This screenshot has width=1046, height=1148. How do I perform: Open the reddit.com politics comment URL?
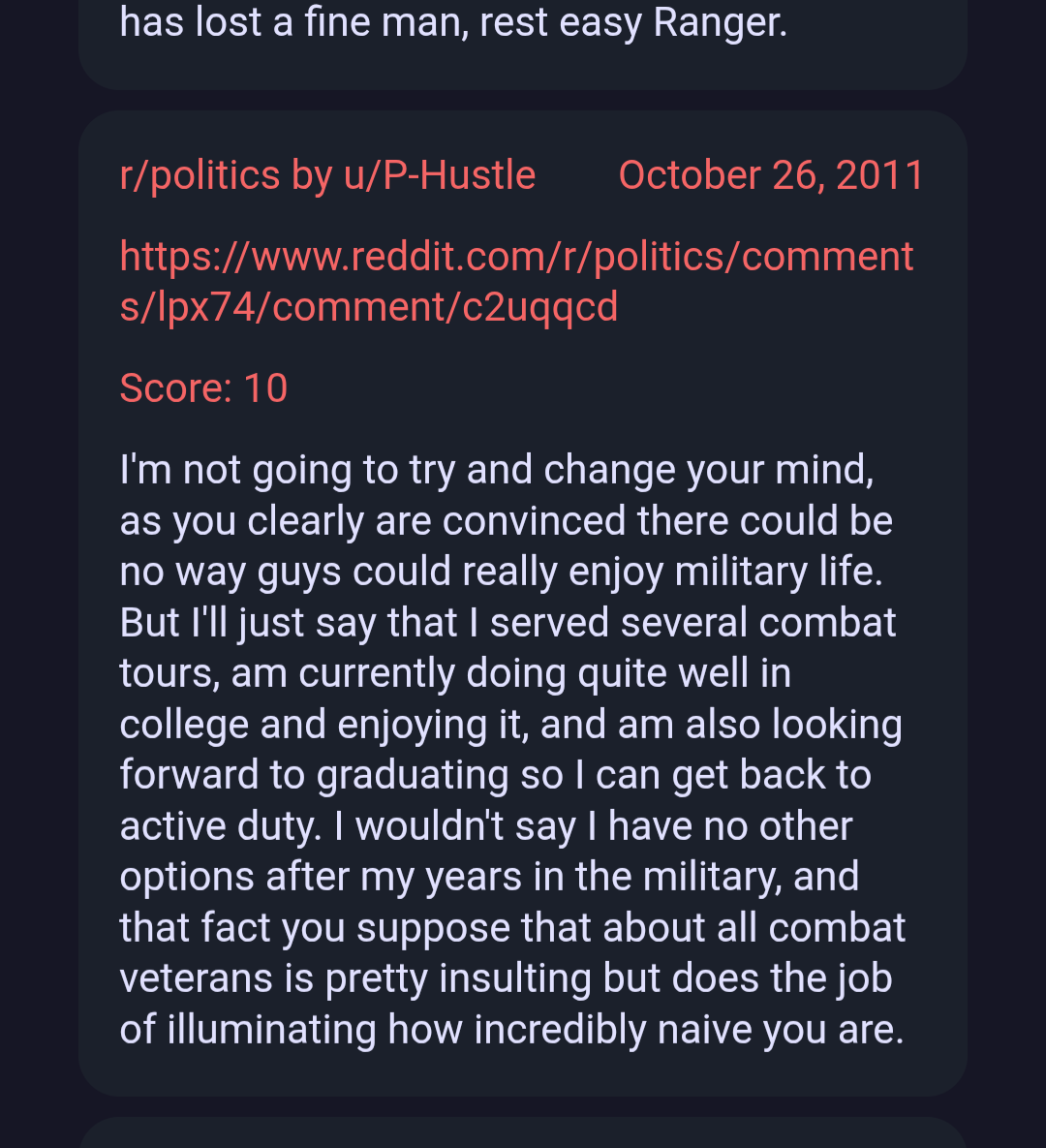click(516, 282)
